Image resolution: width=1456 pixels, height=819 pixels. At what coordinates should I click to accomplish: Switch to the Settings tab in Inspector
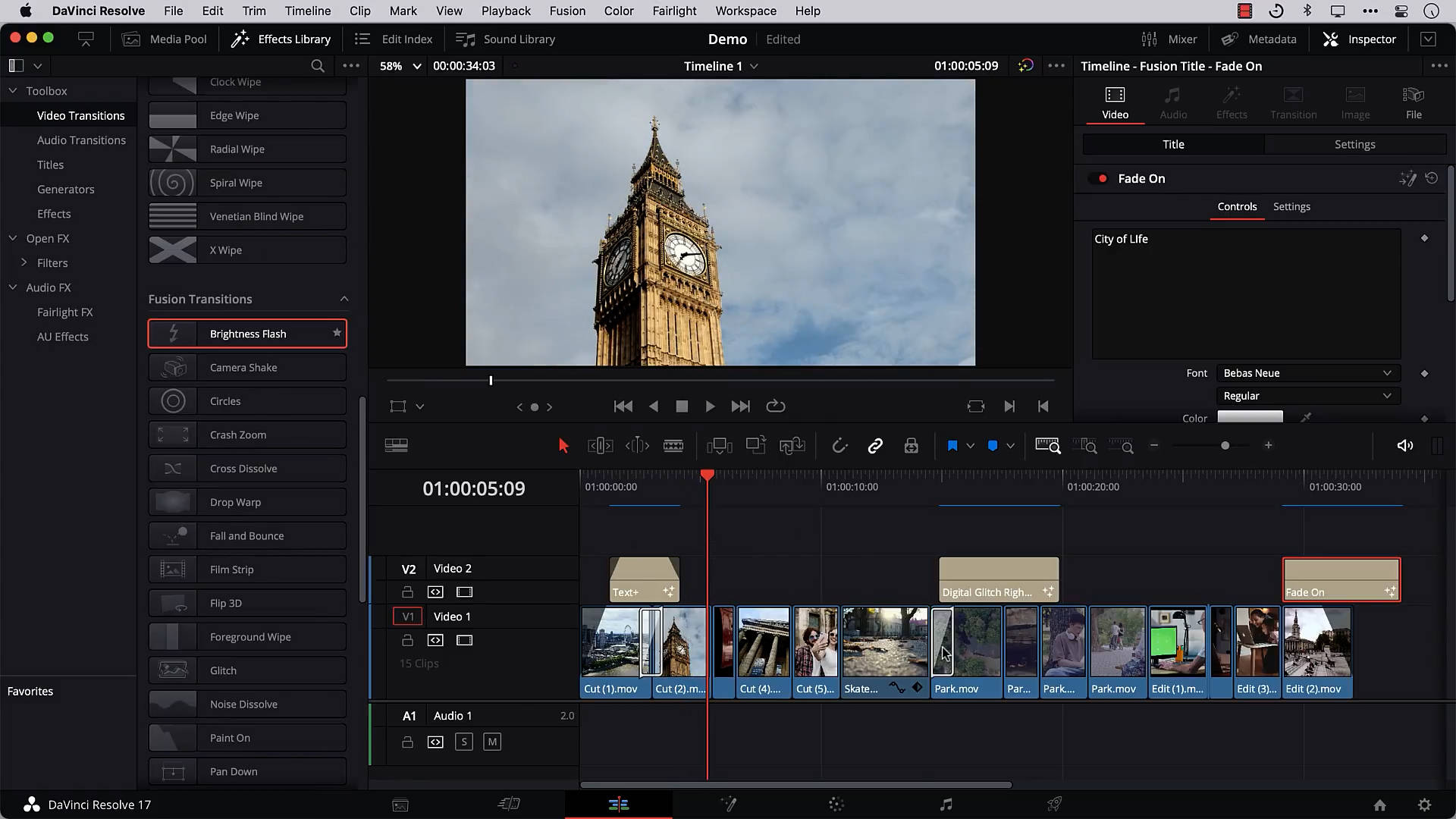(1354, 144)
